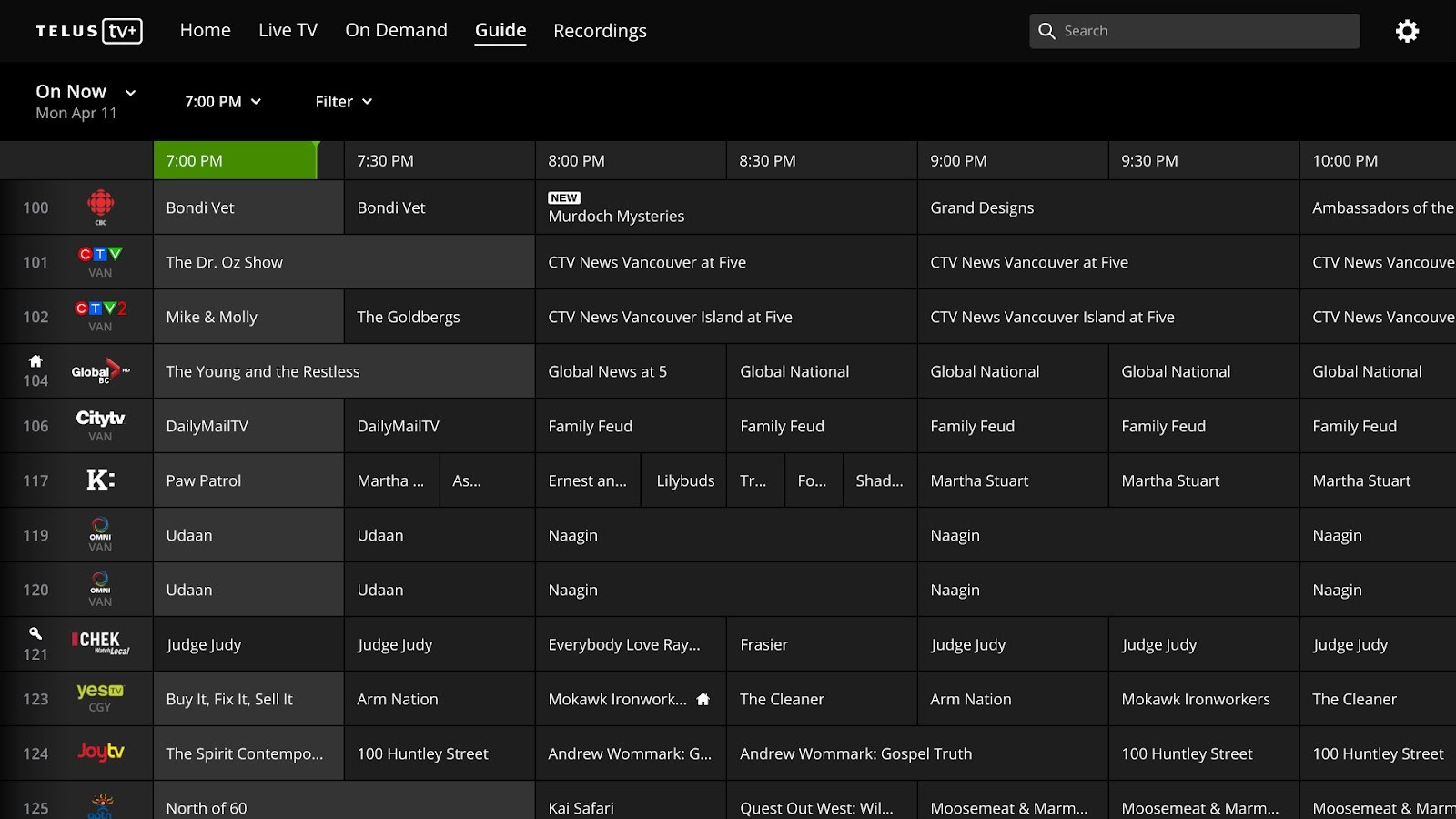
Task: Select Ambassadors of the... at 10:00 PM
Action: click(x=1378, y=207)
